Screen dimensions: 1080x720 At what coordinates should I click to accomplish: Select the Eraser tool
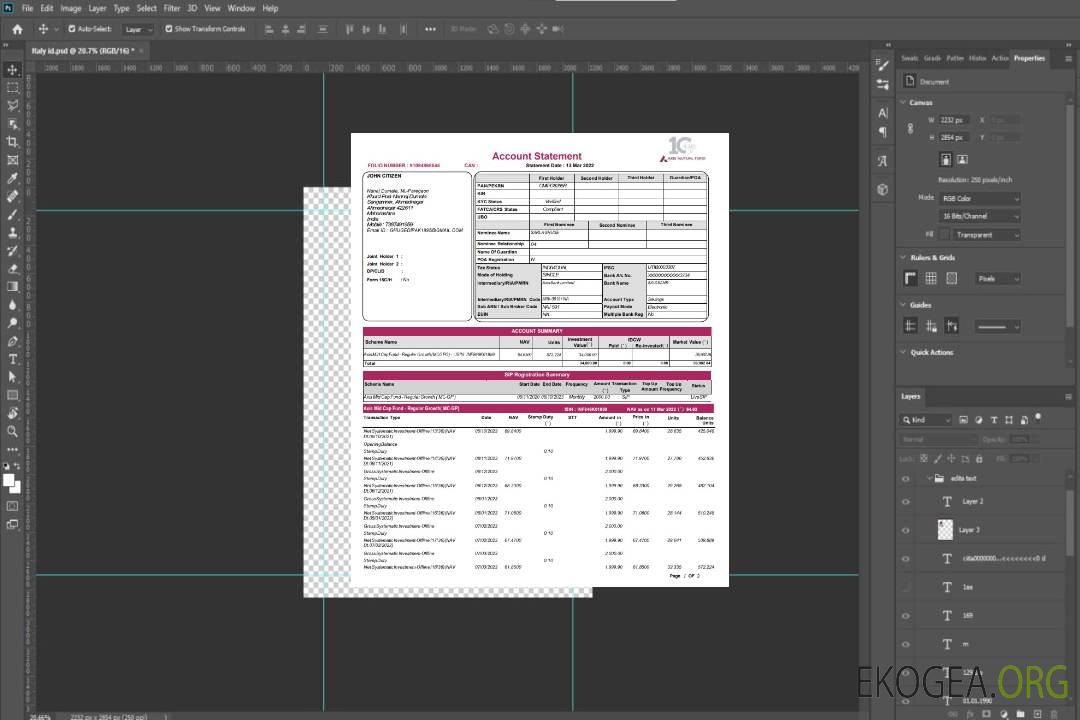click(x=12, y=269)
